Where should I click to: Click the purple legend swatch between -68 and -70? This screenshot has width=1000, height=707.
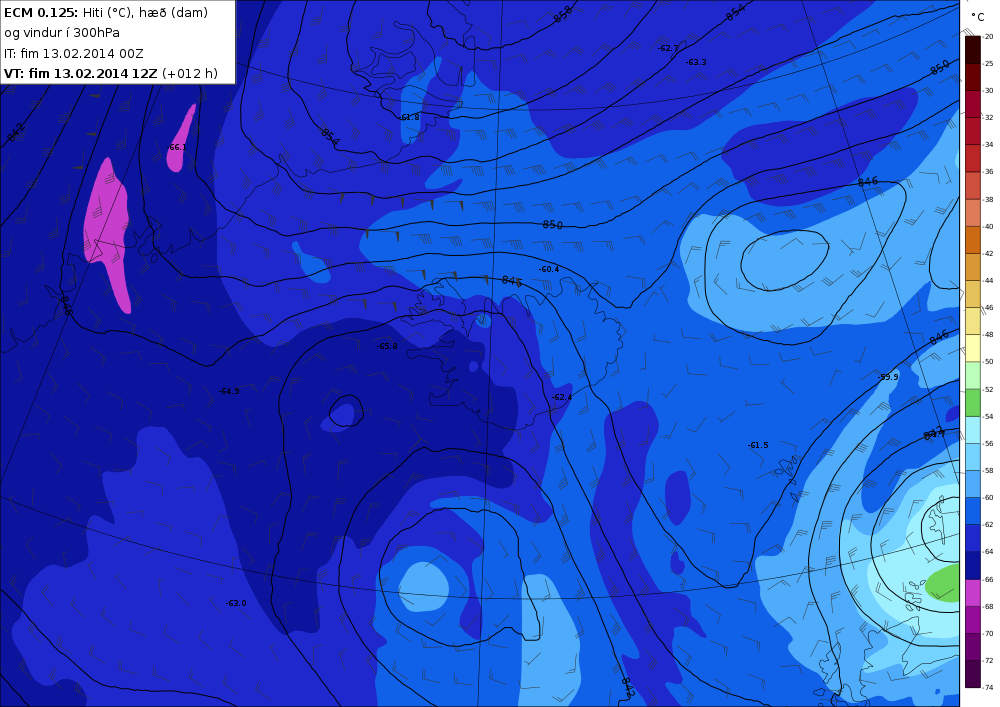coord(973,620)
